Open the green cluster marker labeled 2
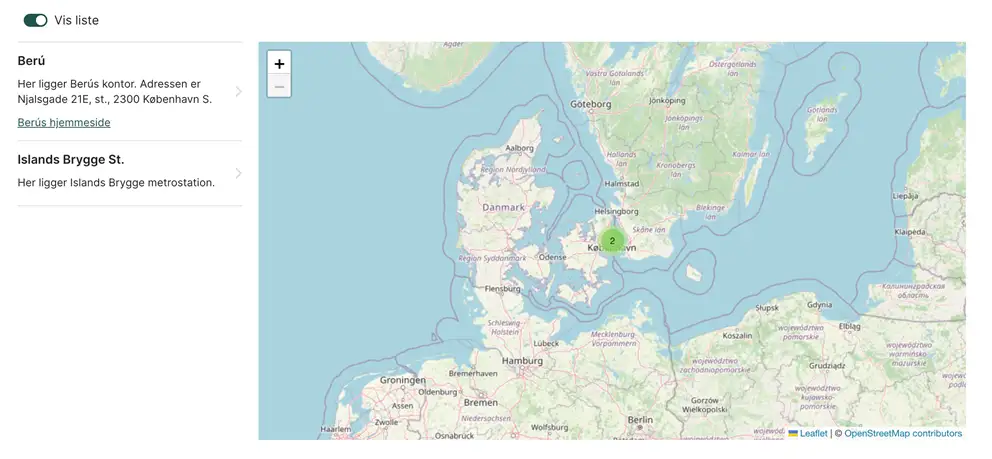This screenshot has width=992, height=459. [x=612, y=241]
